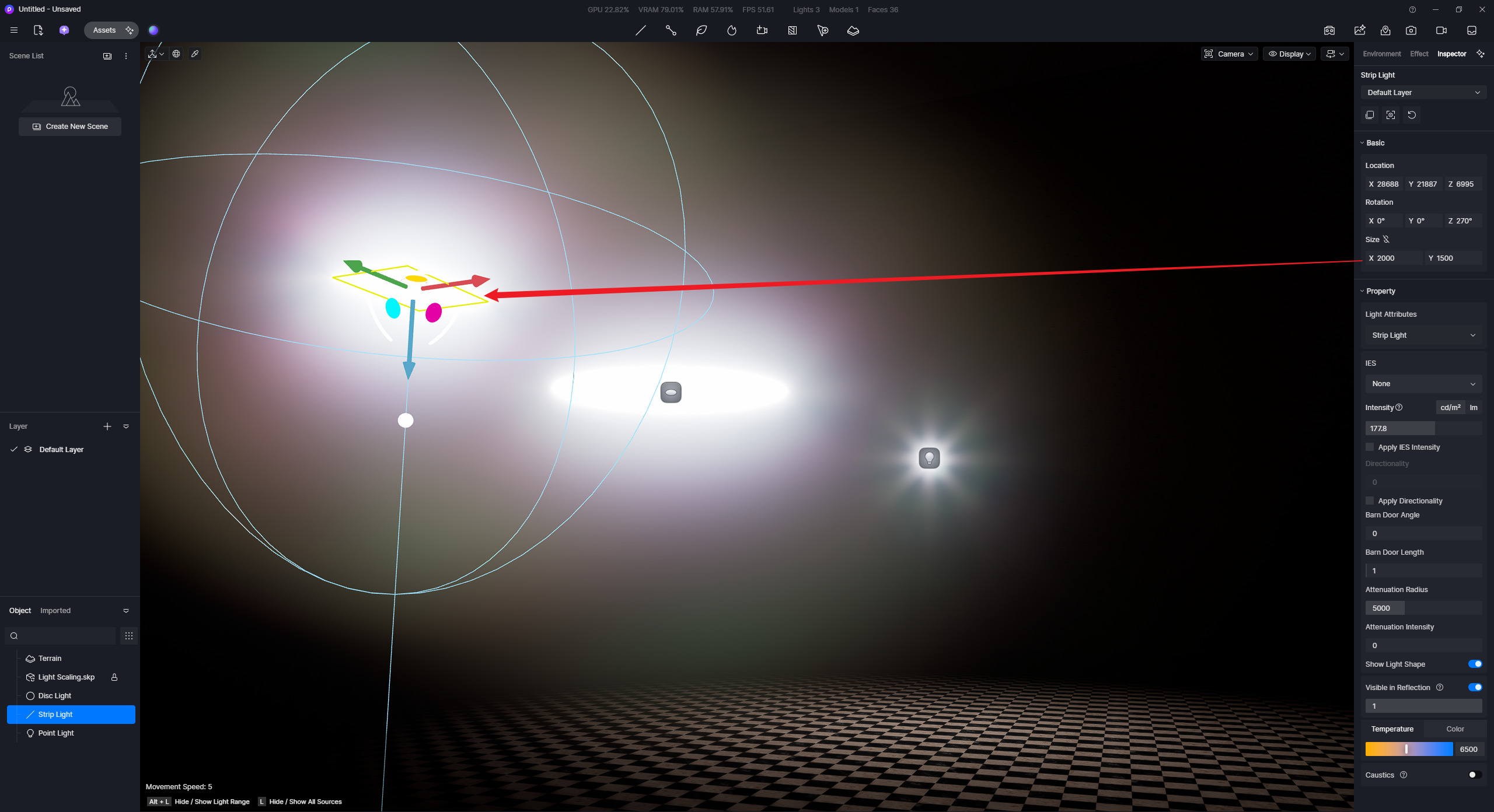
Task: Expand the Display dropdown in viewport
Action: point(1289,54)
